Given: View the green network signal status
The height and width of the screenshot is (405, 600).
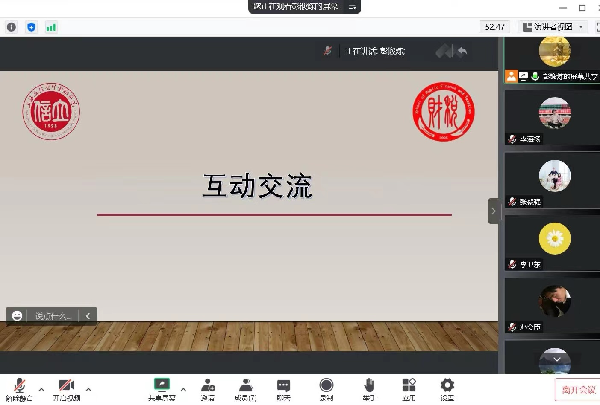Looking at the screenshot, I should point(51,27).
